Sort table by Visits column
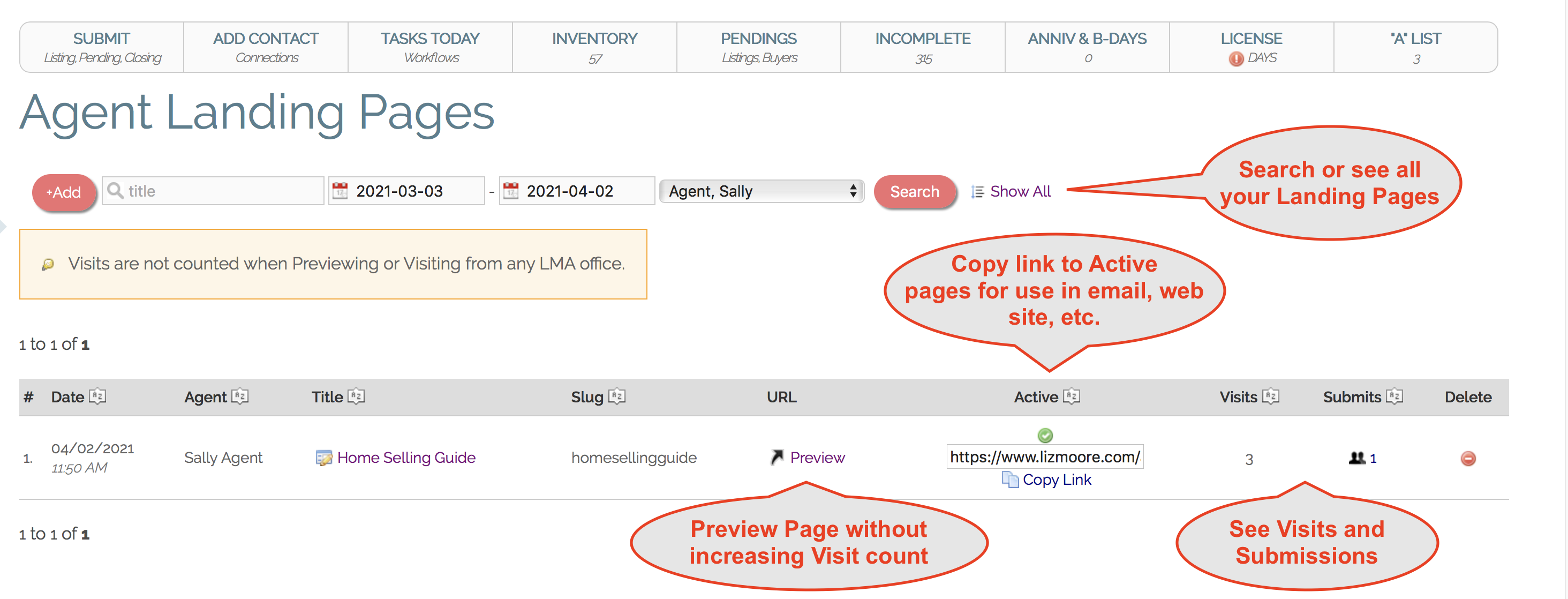Viewport: 1568px width, 599px height. click(1270, 396)
